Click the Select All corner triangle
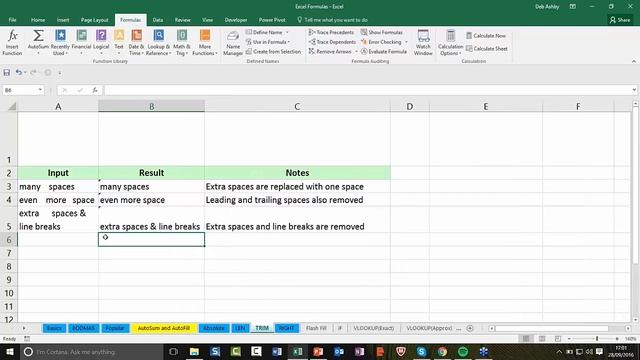This screenshot has height=360, width=640. (x=12, y=107)
